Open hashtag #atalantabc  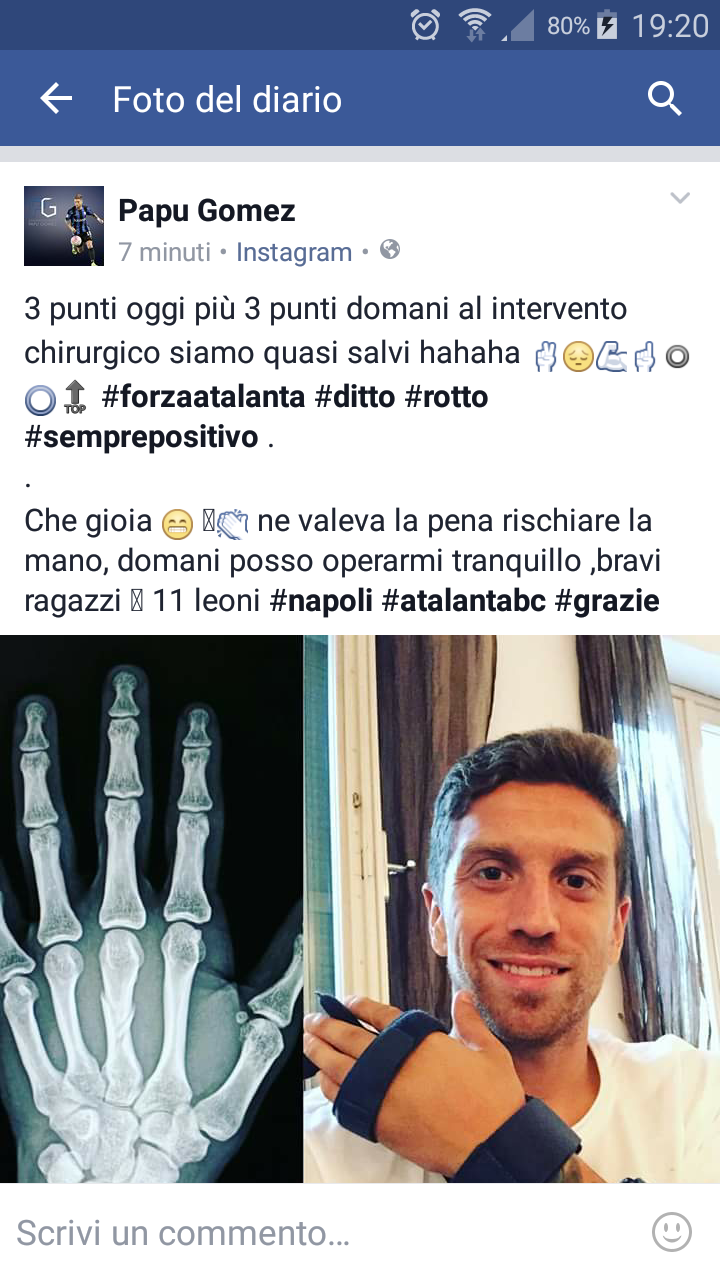click(x=465, y=601)
